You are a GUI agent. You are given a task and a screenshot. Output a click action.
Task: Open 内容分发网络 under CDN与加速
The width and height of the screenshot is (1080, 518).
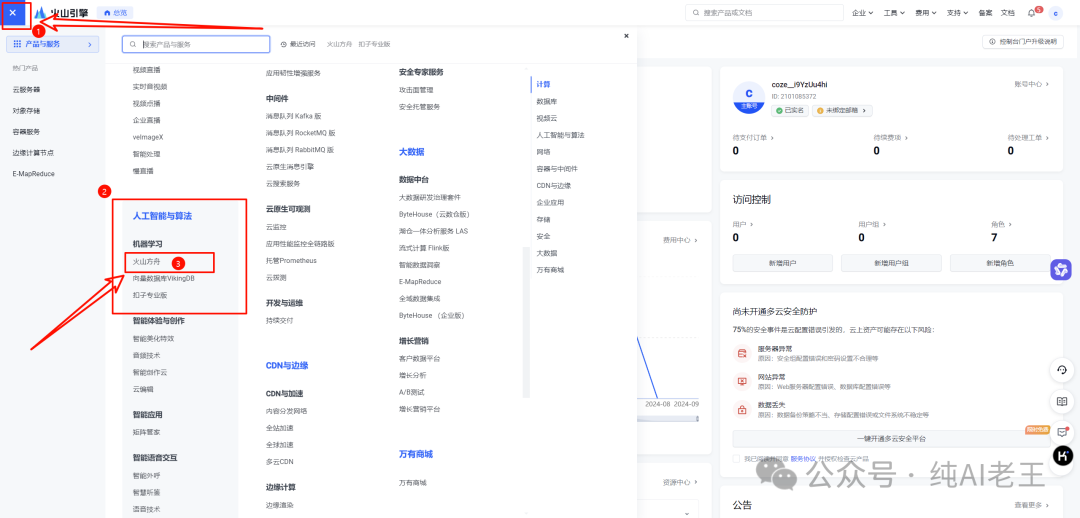[287, 411]
